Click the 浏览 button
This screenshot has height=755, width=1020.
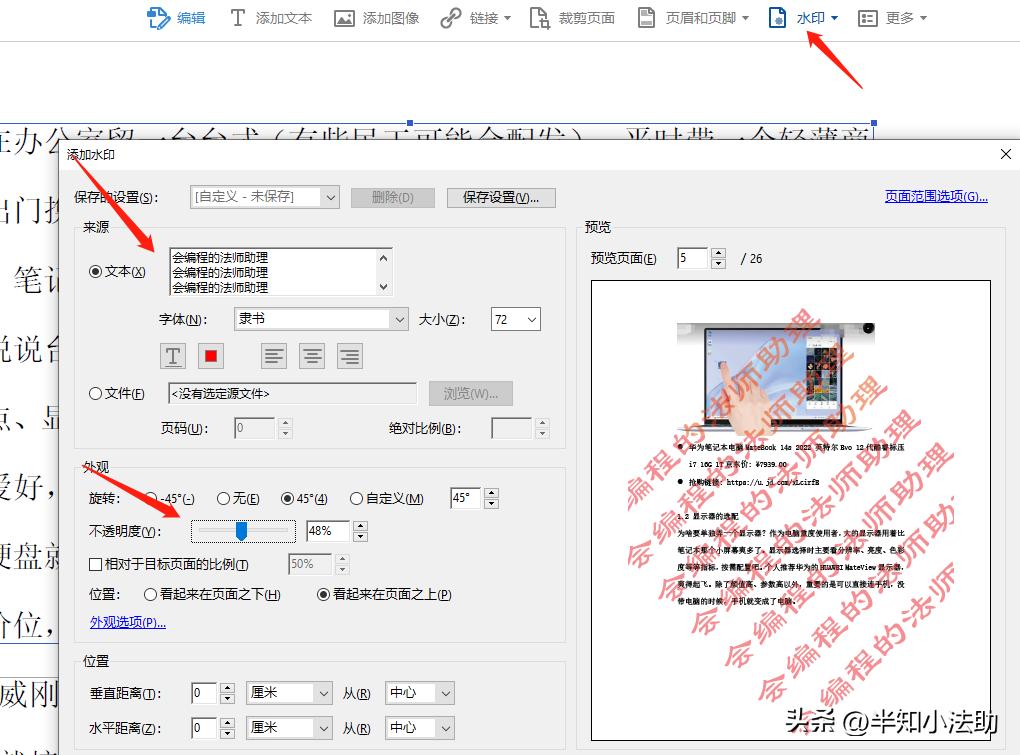pos(470,393)
